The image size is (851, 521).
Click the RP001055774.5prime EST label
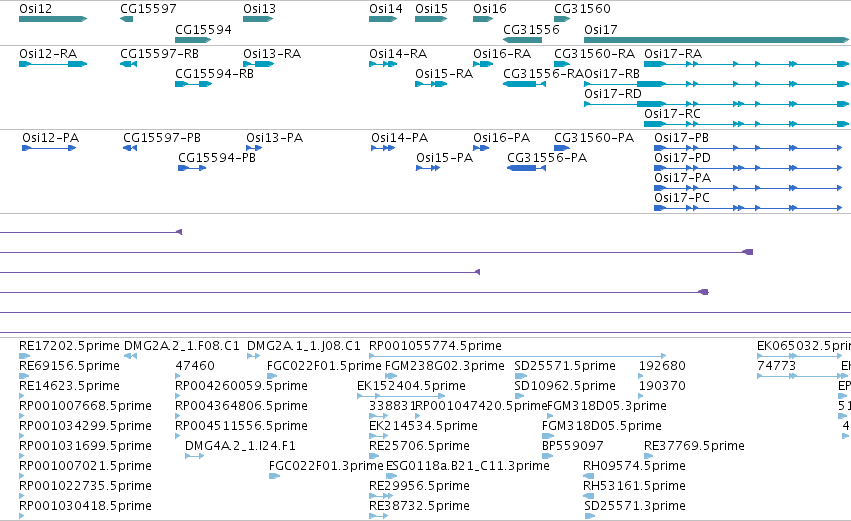pyautogui.click(x=435, y=346)
